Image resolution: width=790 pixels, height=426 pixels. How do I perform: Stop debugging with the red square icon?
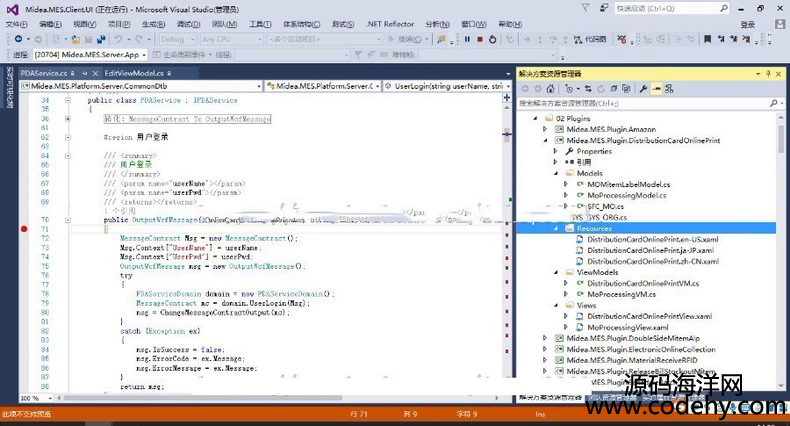pyautogui.click(x=480, y=39)
